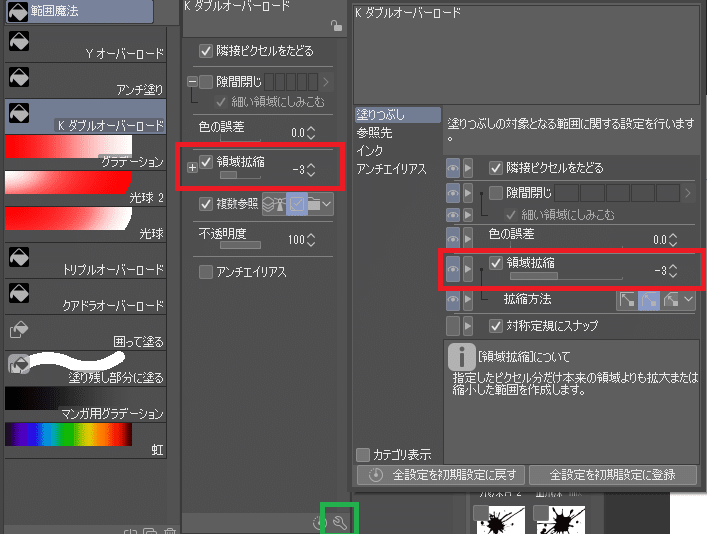Select the 光球 2 gradient preset

tap(86, 188)
